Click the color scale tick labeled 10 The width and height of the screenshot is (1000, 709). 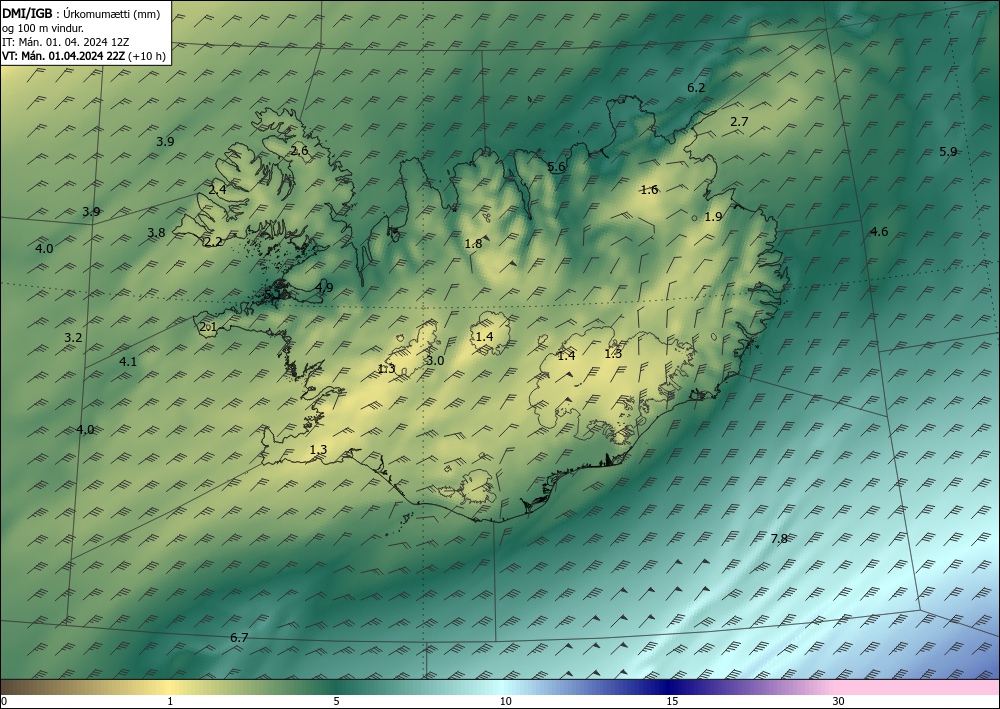tap(505, 702)
